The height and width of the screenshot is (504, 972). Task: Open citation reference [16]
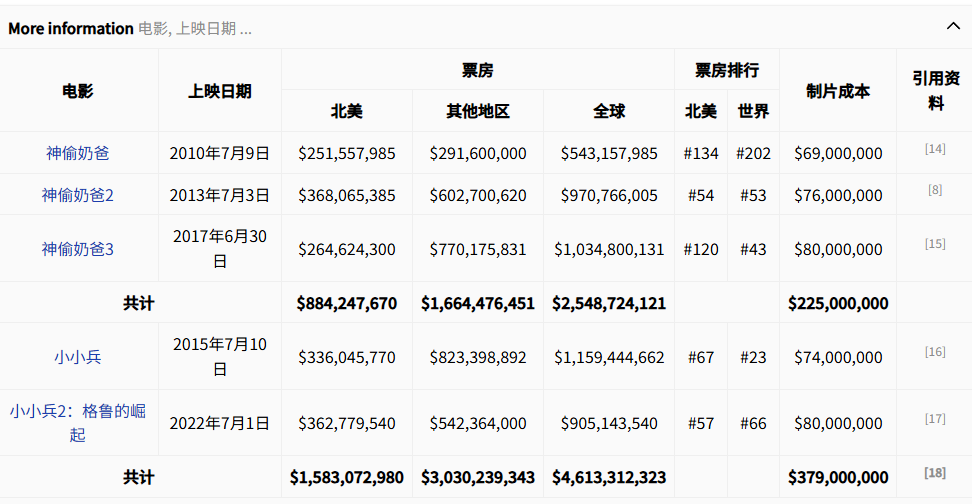pos(935,352)
